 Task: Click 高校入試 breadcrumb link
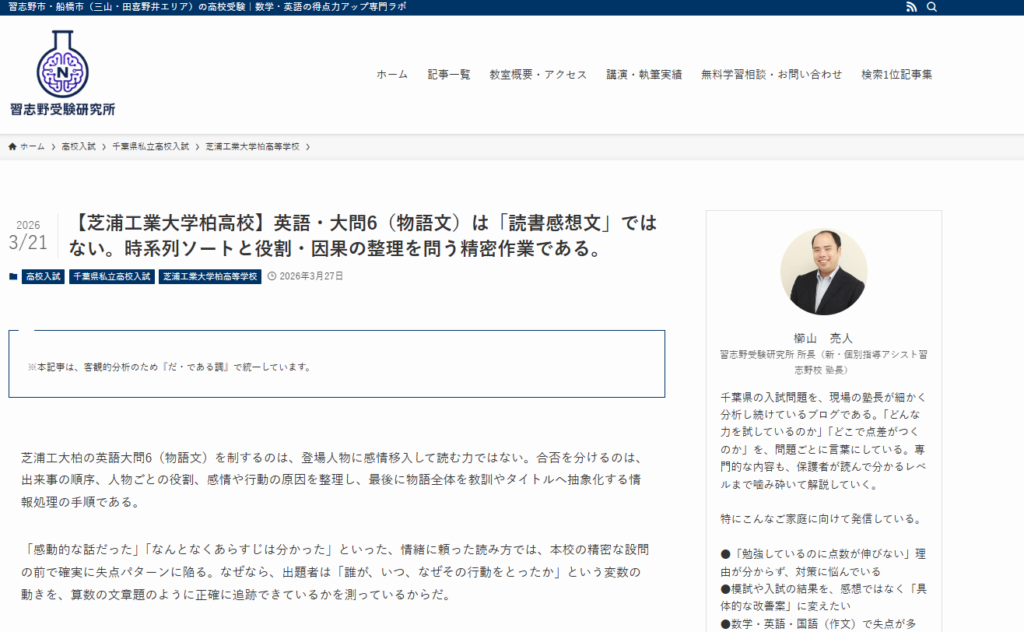point(78,146)
